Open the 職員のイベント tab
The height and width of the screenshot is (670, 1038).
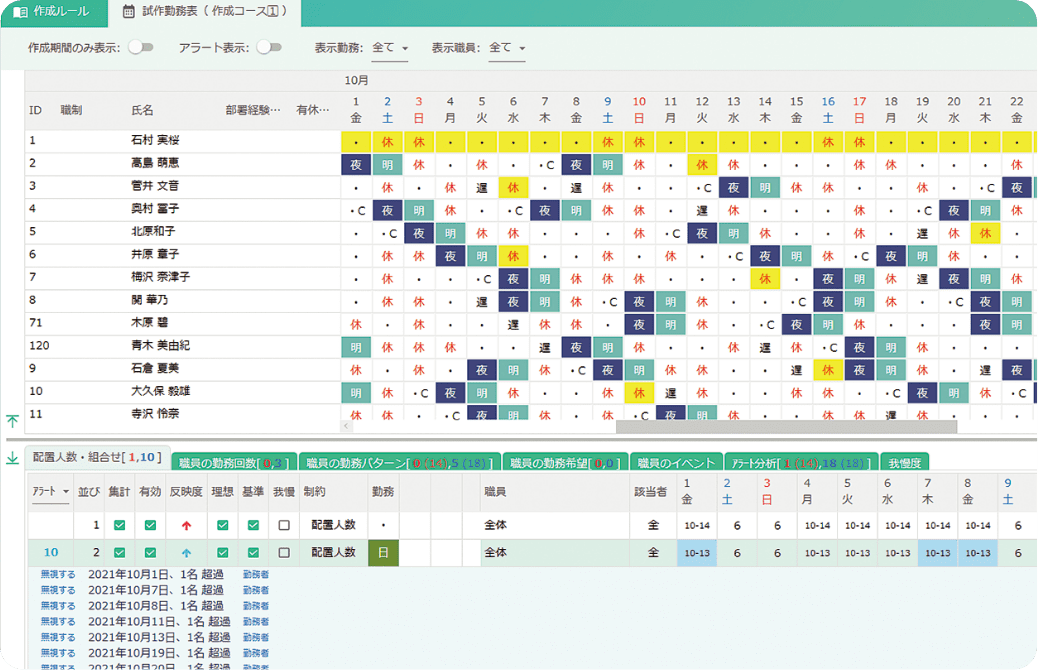676,462
